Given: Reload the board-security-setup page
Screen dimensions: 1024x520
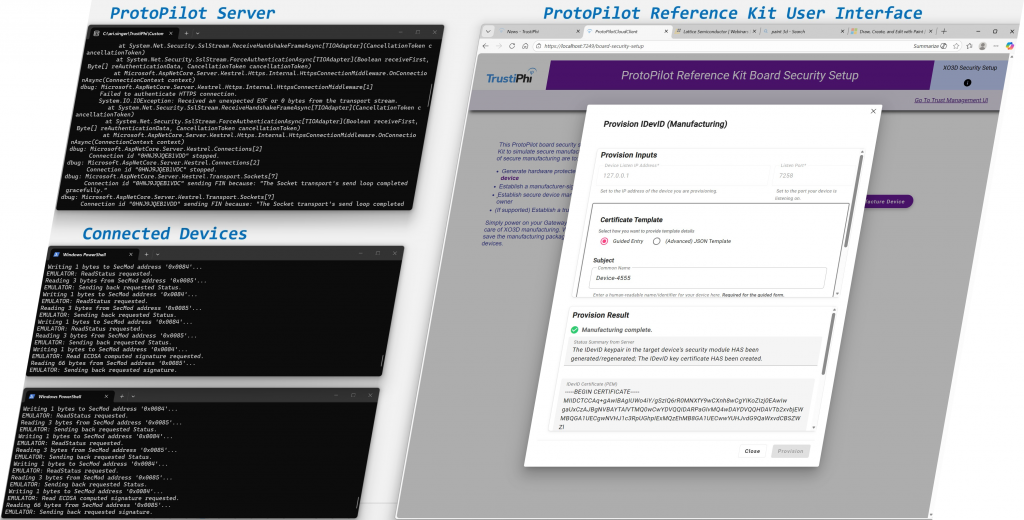Looking at the screenshot, I should point(511,46).
